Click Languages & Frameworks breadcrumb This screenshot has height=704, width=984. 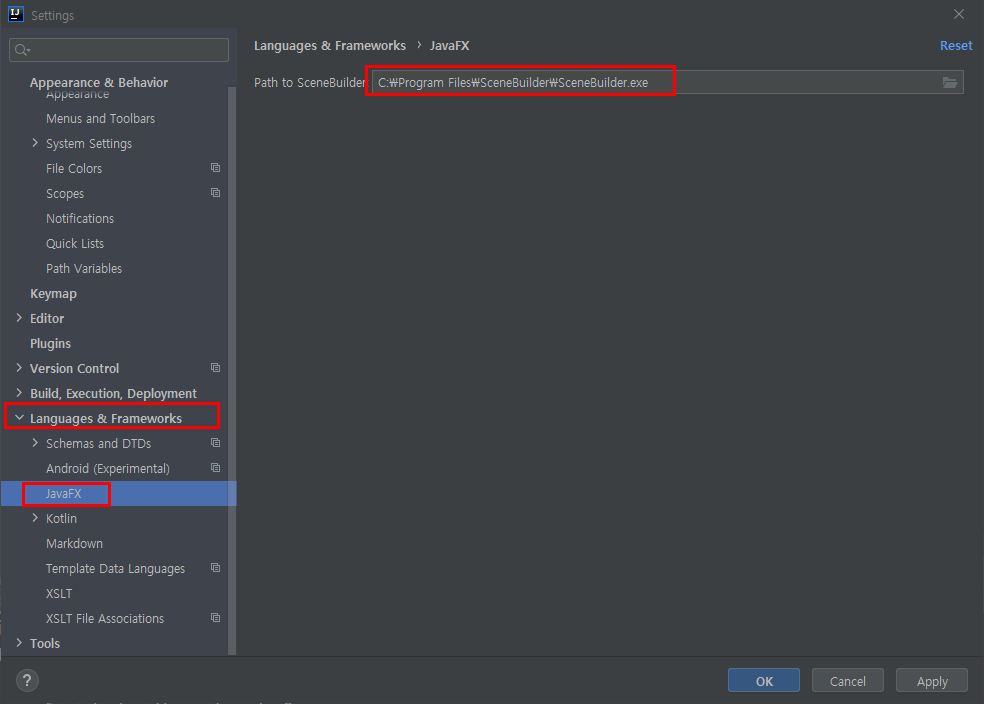[329, 46]
